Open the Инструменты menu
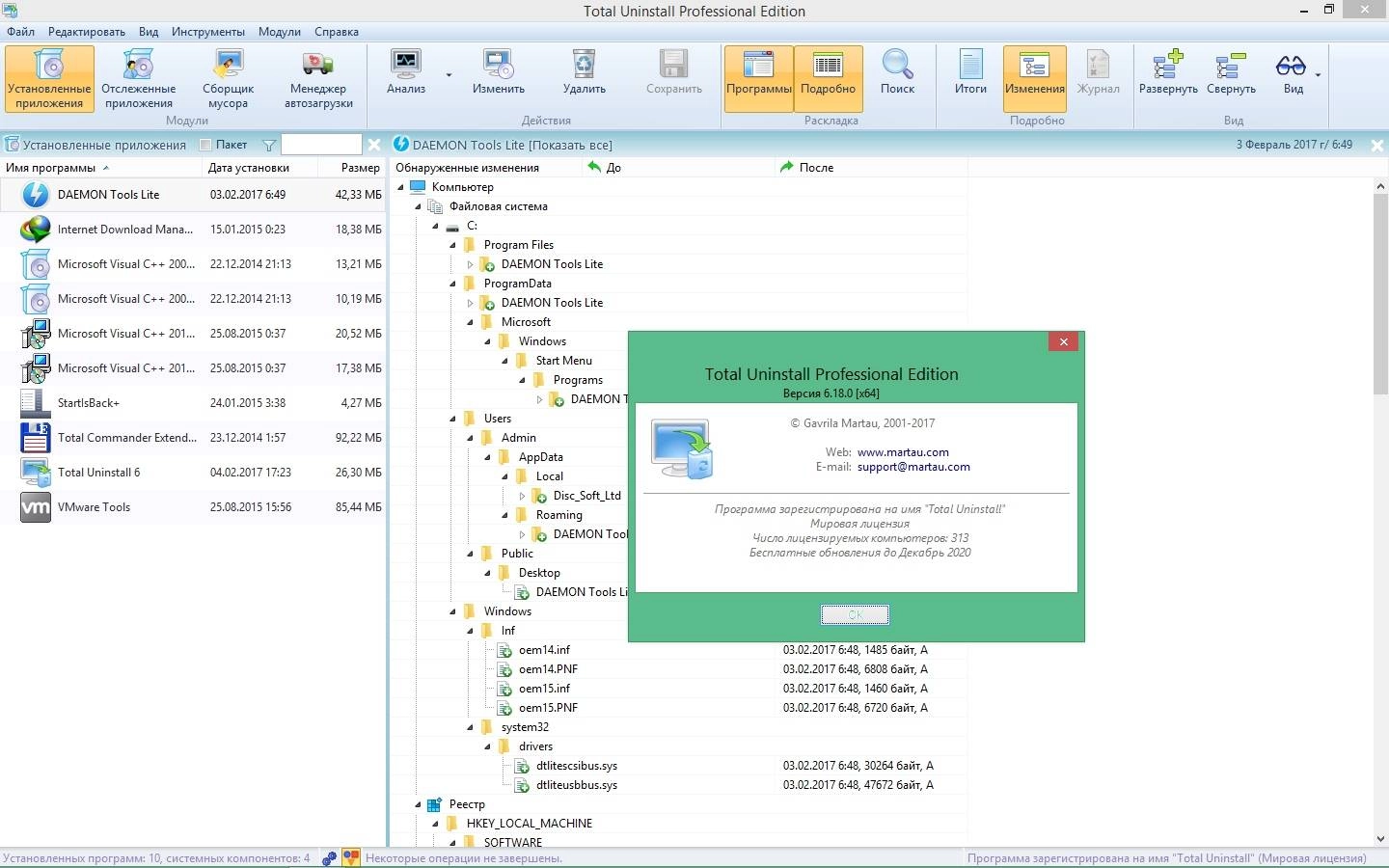 click(208, 32)
